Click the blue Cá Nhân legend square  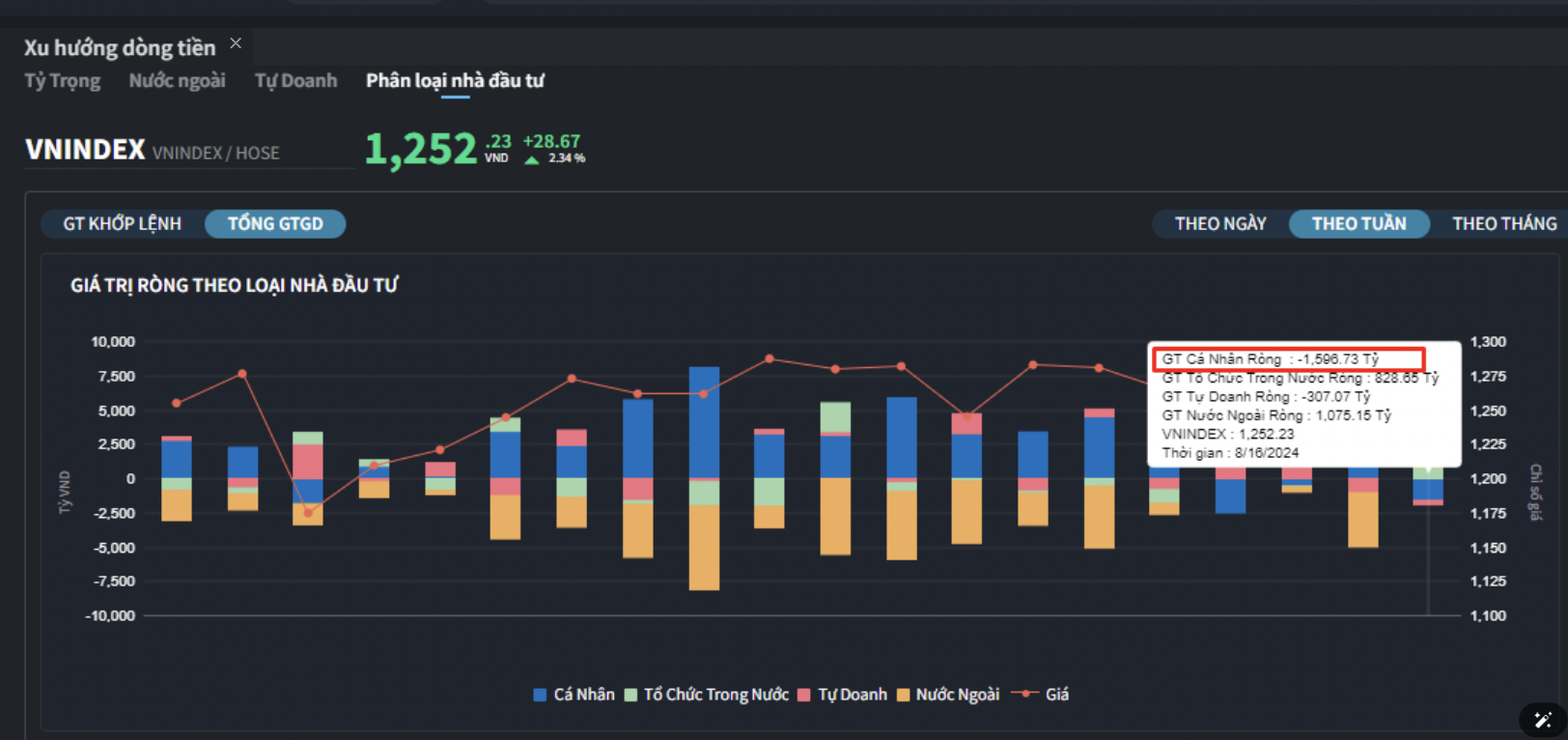(540, 695)
